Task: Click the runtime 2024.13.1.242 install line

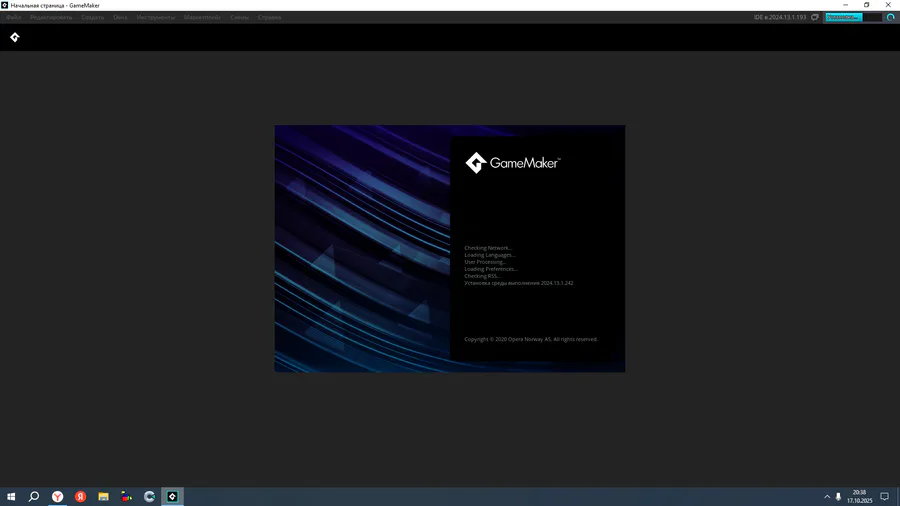Action: click(x=518, y=283)
